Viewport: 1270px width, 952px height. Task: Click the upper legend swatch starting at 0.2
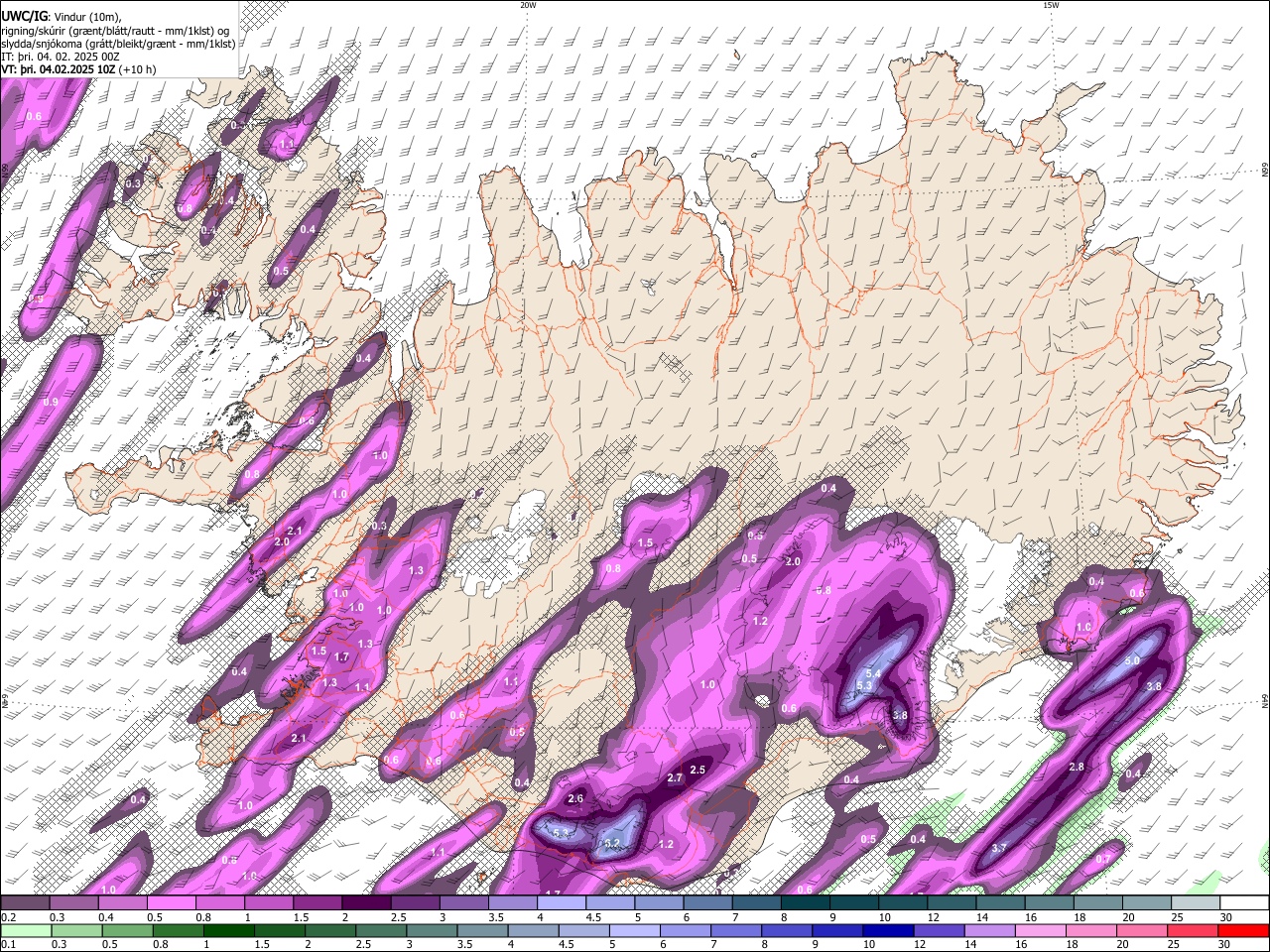point(25,903)
